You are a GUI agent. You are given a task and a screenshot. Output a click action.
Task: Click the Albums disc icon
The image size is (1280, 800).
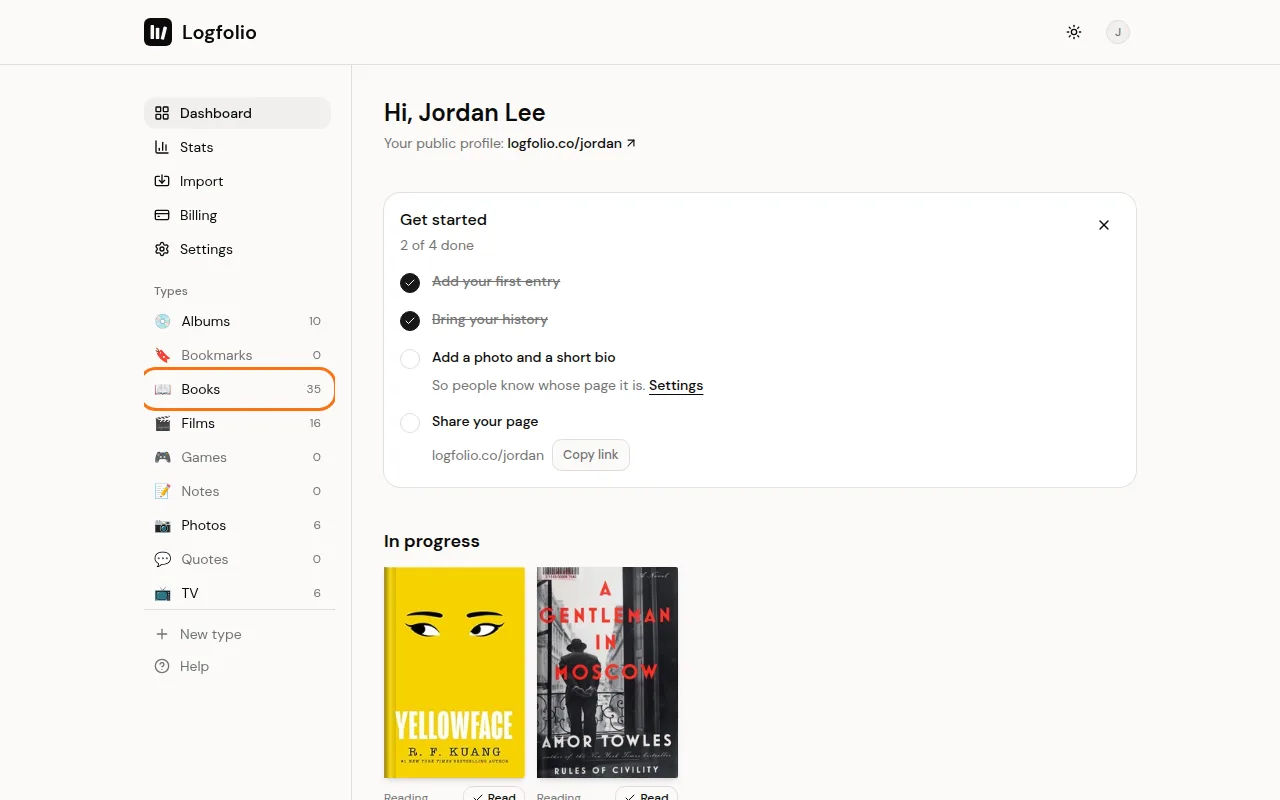pyautogui.click(x=162, y=321)
